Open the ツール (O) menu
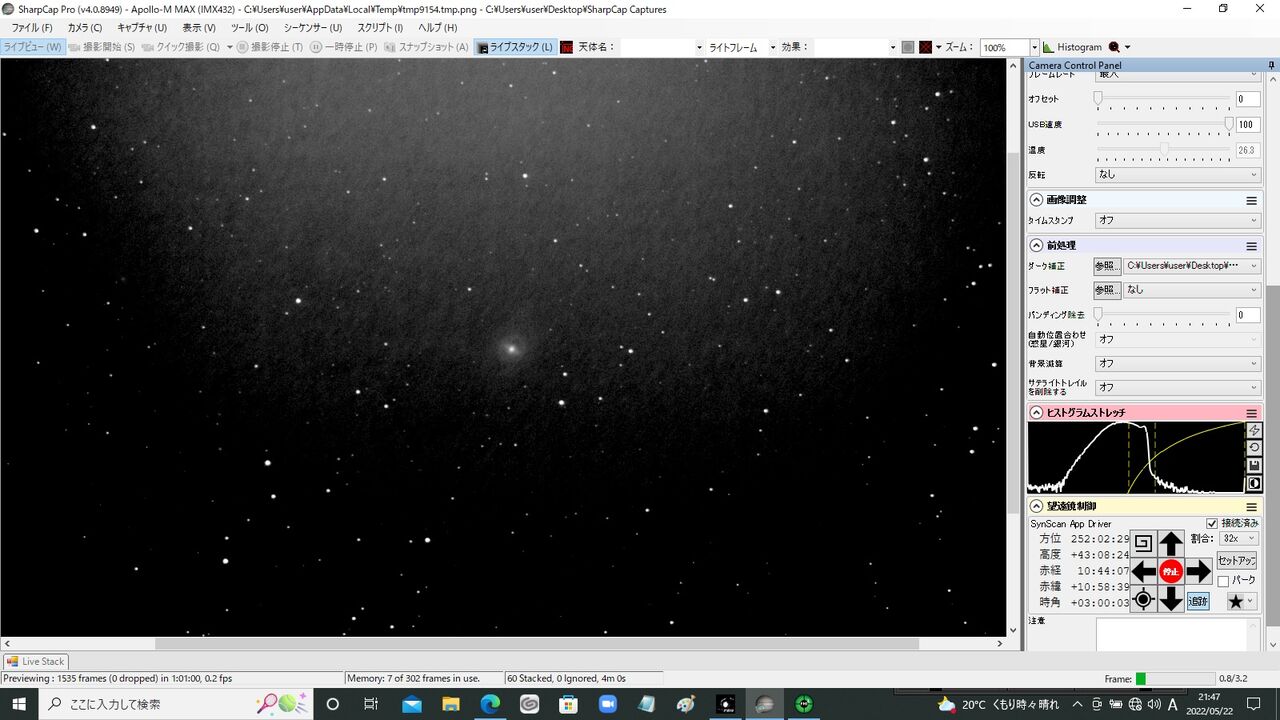1280x720 pixels. 249,28
